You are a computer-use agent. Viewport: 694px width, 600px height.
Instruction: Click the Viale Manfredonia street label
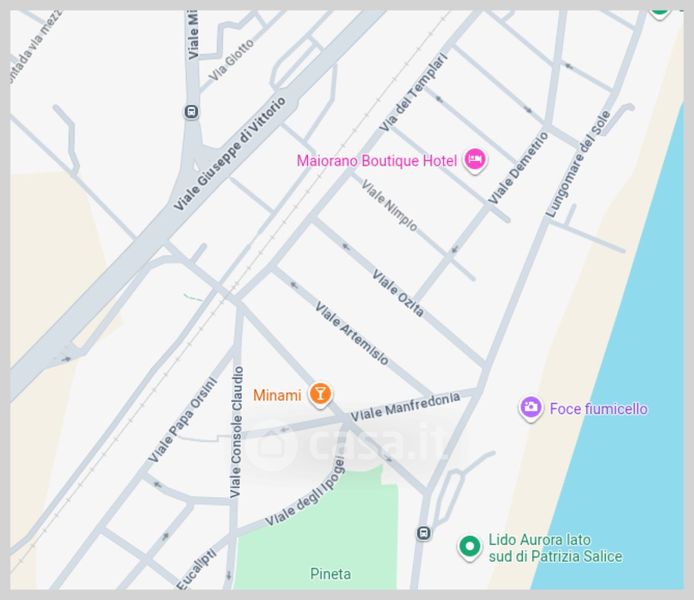tap(405, 407)
